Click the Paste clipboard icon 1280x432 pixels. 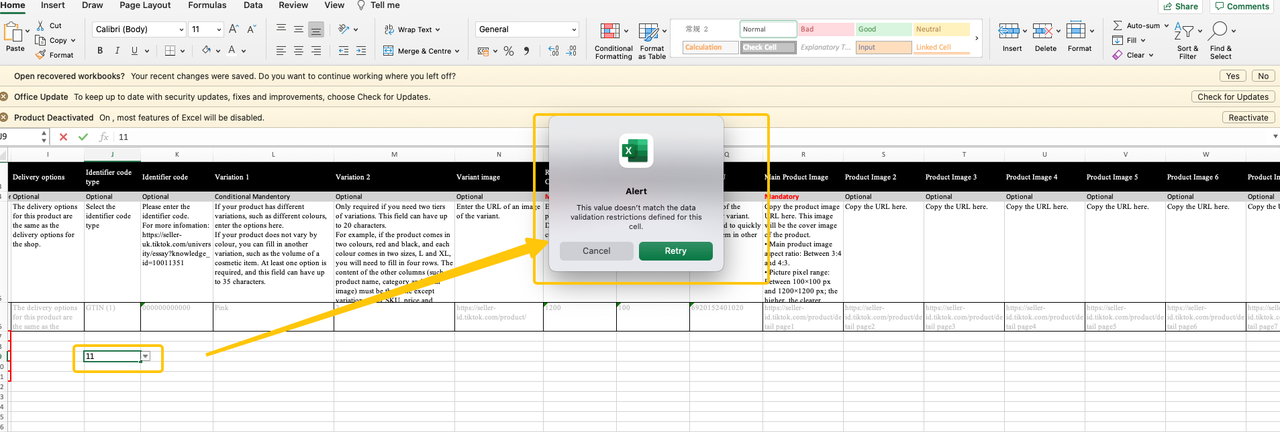pos(15,33)
